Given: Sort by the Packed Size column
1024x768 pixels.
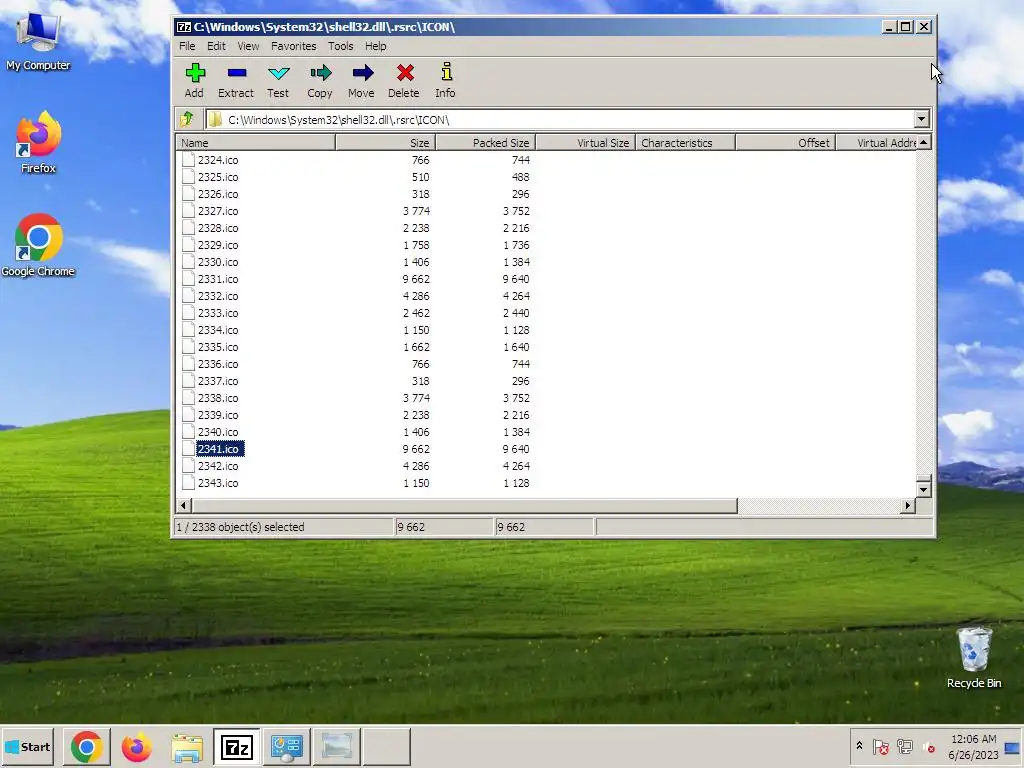Looking at the screenshot, I should (x=486, y=142).
